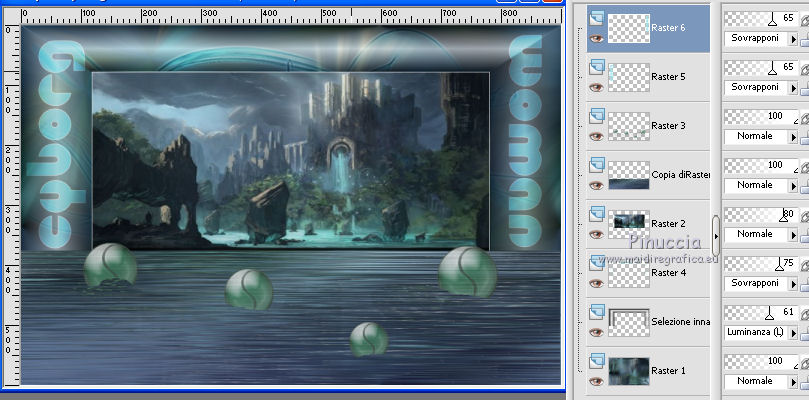Click the castle landscape on the image canvas

point(290,160)
